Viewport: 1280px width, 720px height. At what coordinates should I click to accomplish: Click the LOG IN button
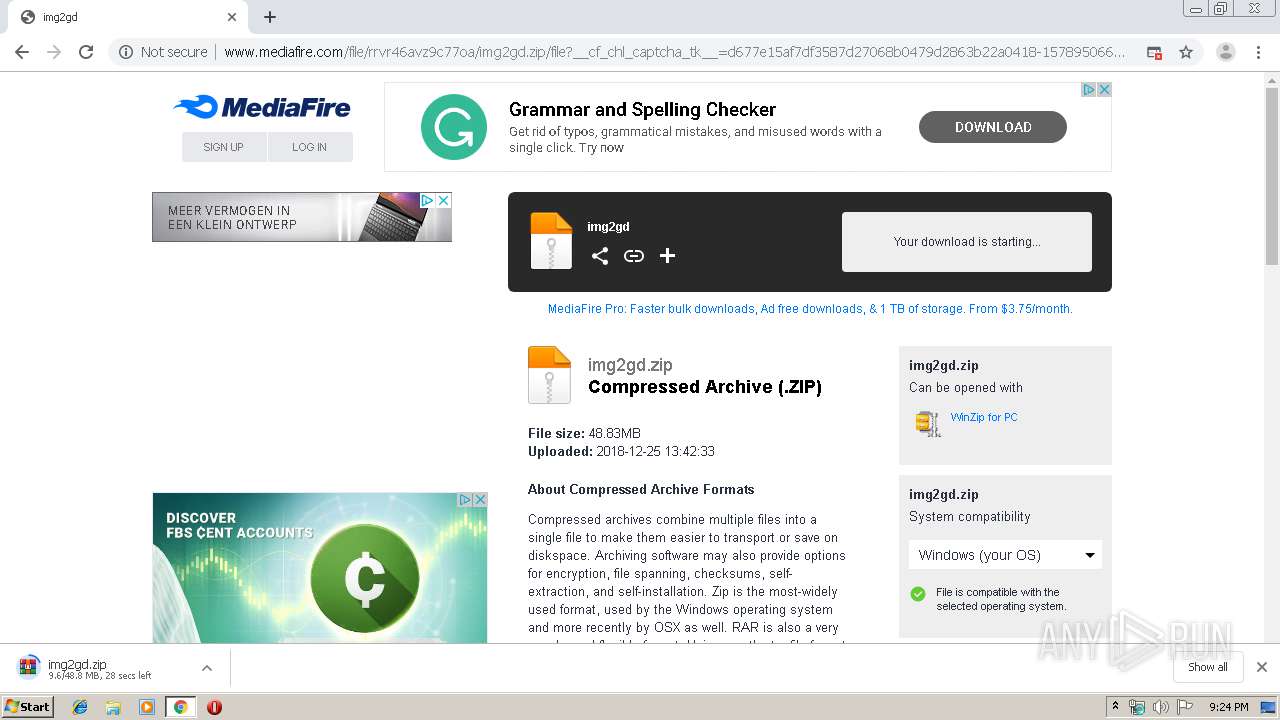[x=310, y=147]
